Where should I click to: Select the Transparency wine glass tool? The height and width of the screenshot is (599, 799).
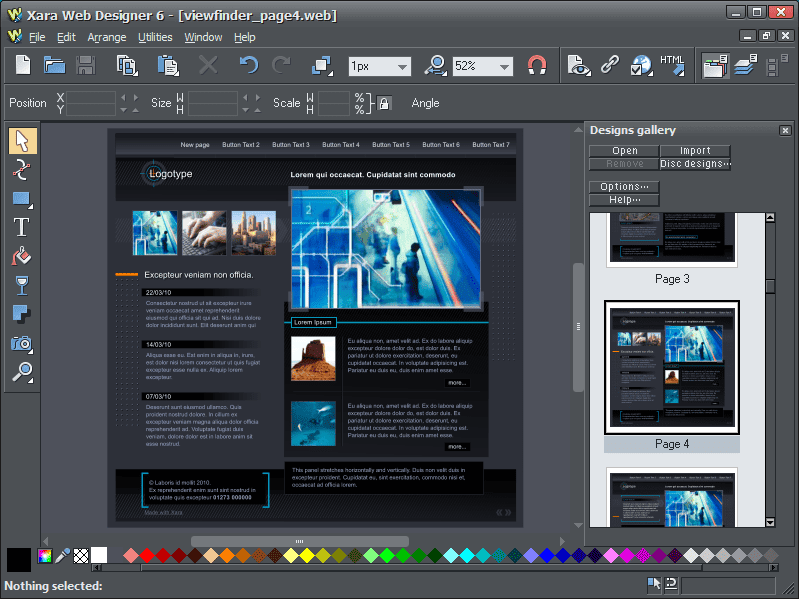[x=21, y=286]
